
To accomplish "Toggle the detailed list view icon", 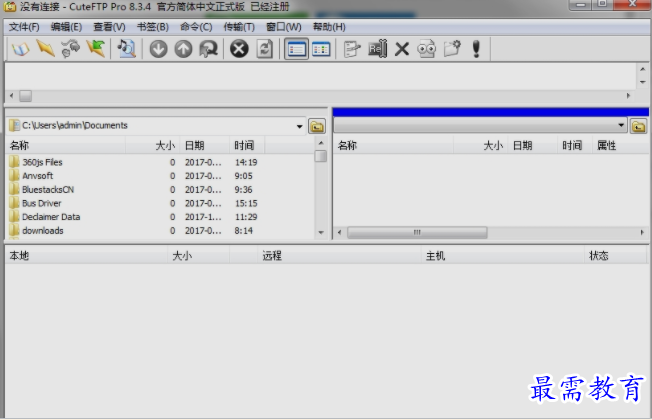I will (x=296, y=49).
